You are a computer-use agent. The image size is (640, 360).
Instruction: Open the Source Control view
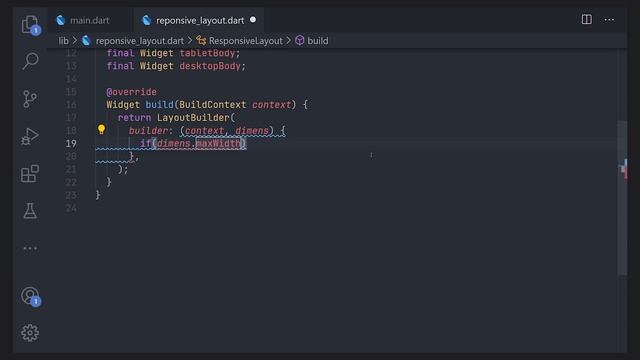(x=30, y=99)
